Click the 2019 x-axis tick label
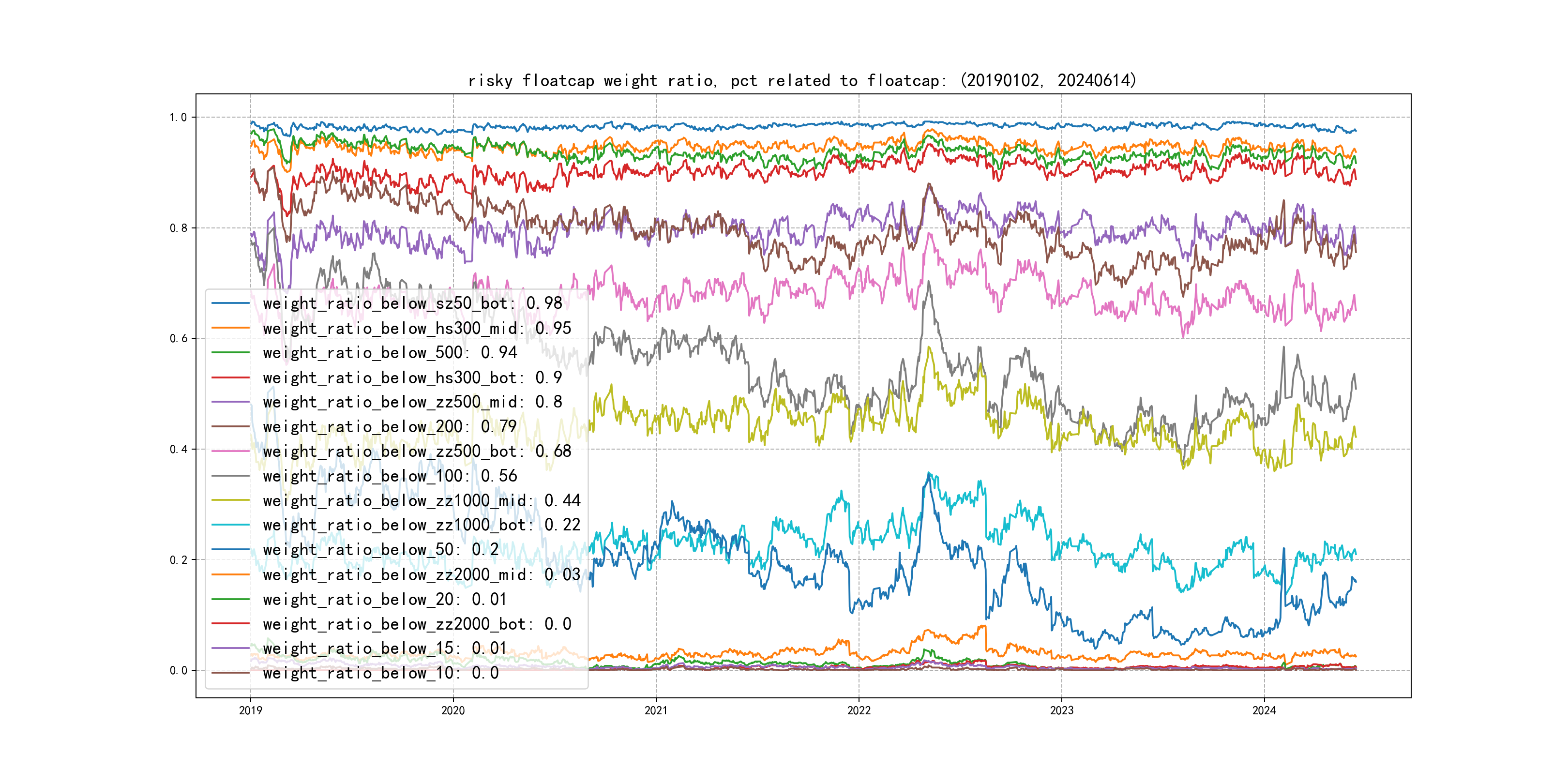Screen dimensions: 1568x784 click(x=250, y=710)
